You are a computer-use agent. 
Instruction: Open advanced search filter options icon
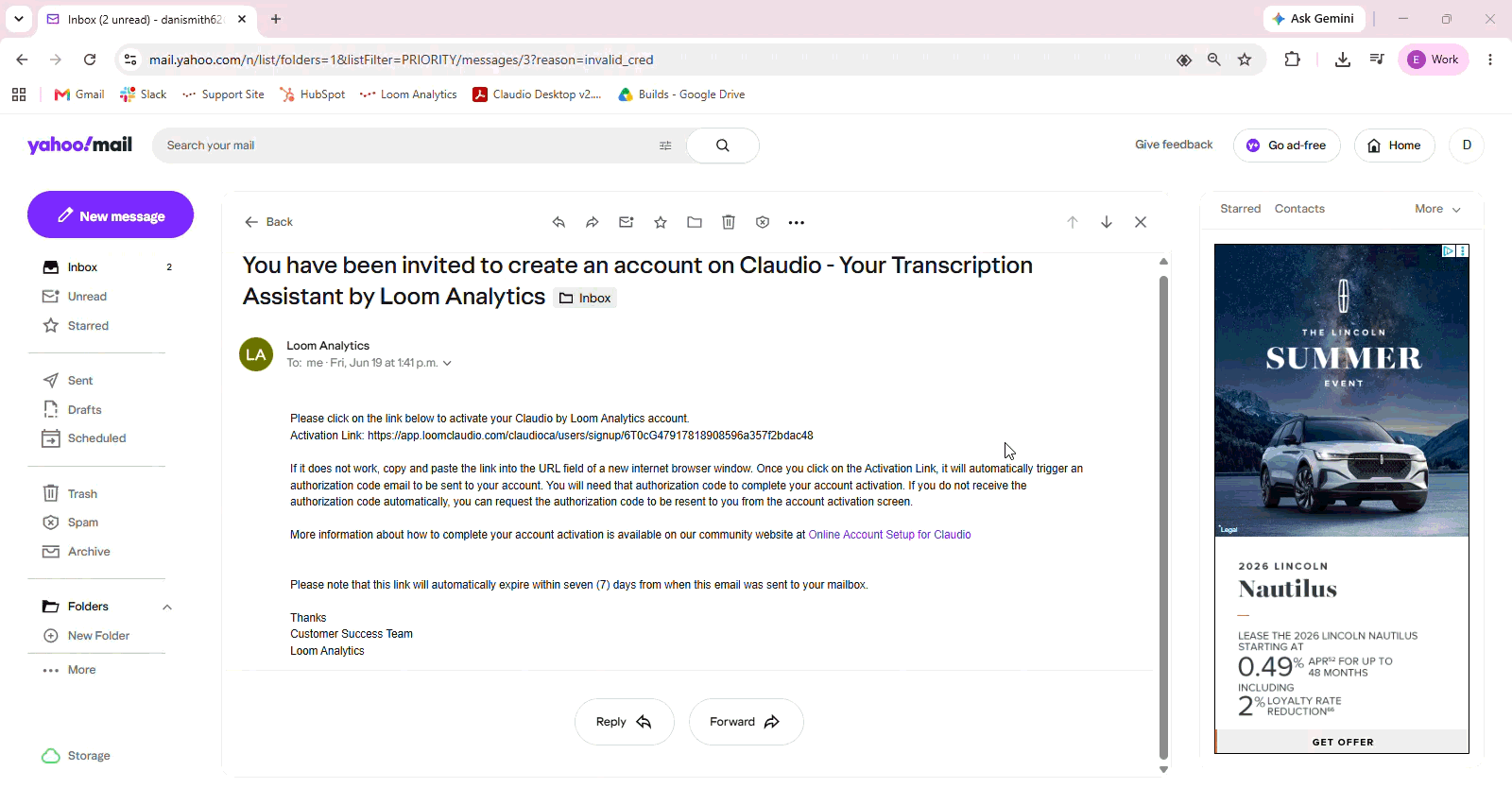pyautogui.click(x=665, y=146)
